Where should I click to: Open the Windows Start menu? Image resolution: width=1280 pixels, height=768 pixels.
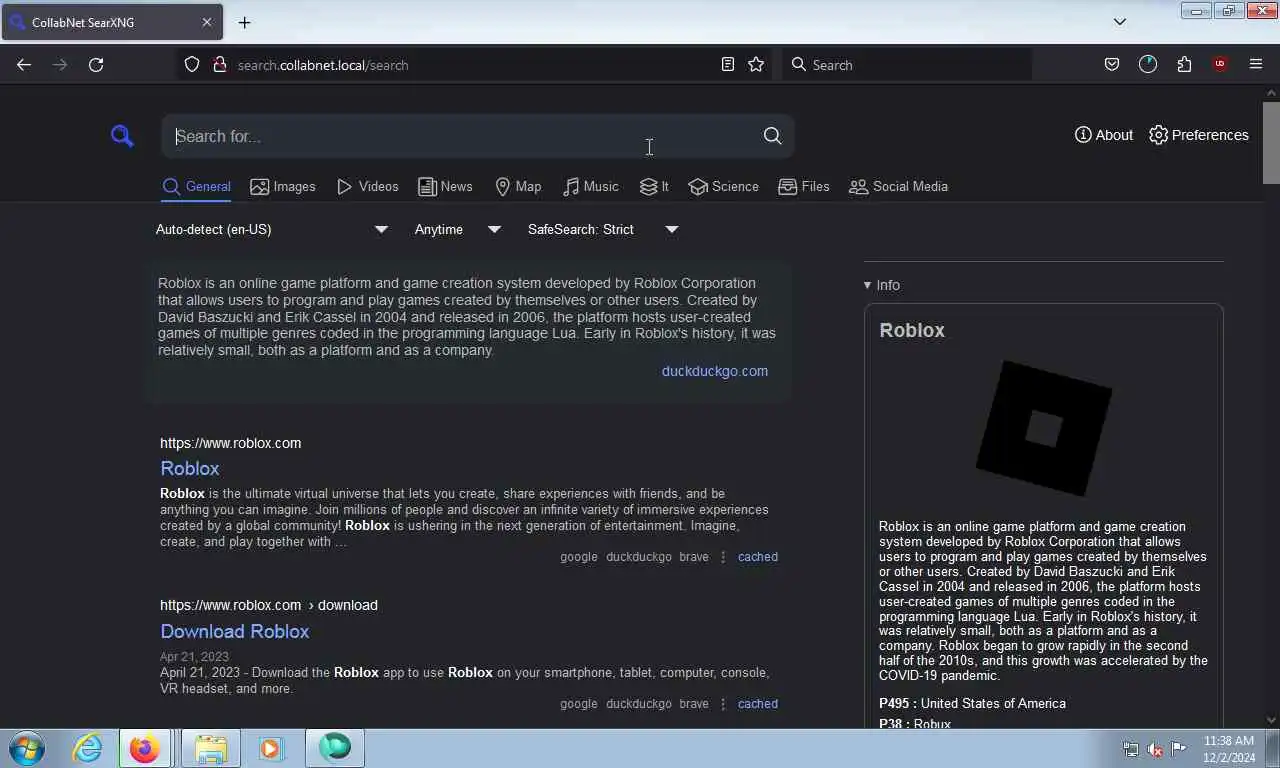[x=26, y=748]
